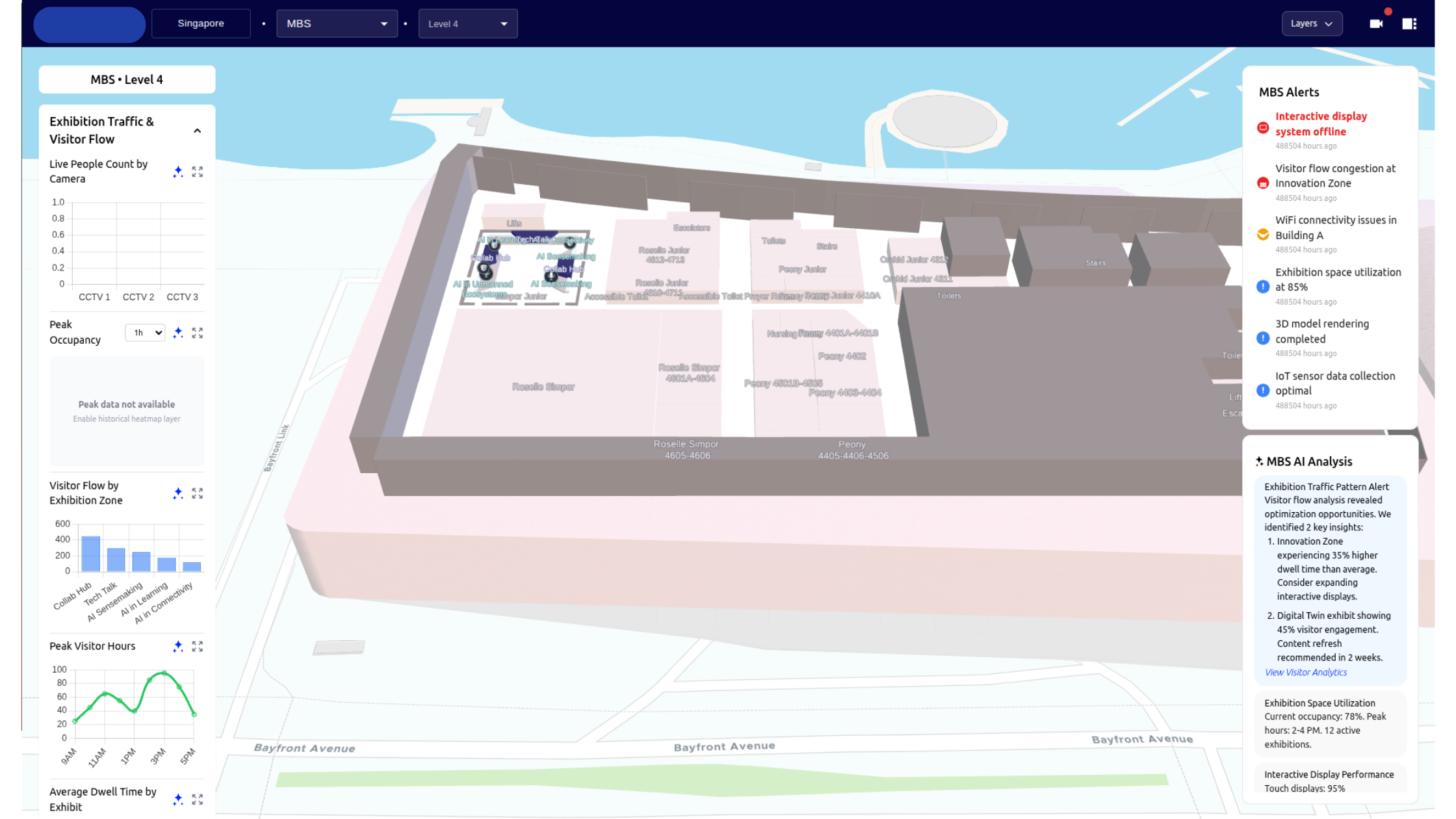Click the Singapore location button
The image size is (1456, 819).
(201, 23)
